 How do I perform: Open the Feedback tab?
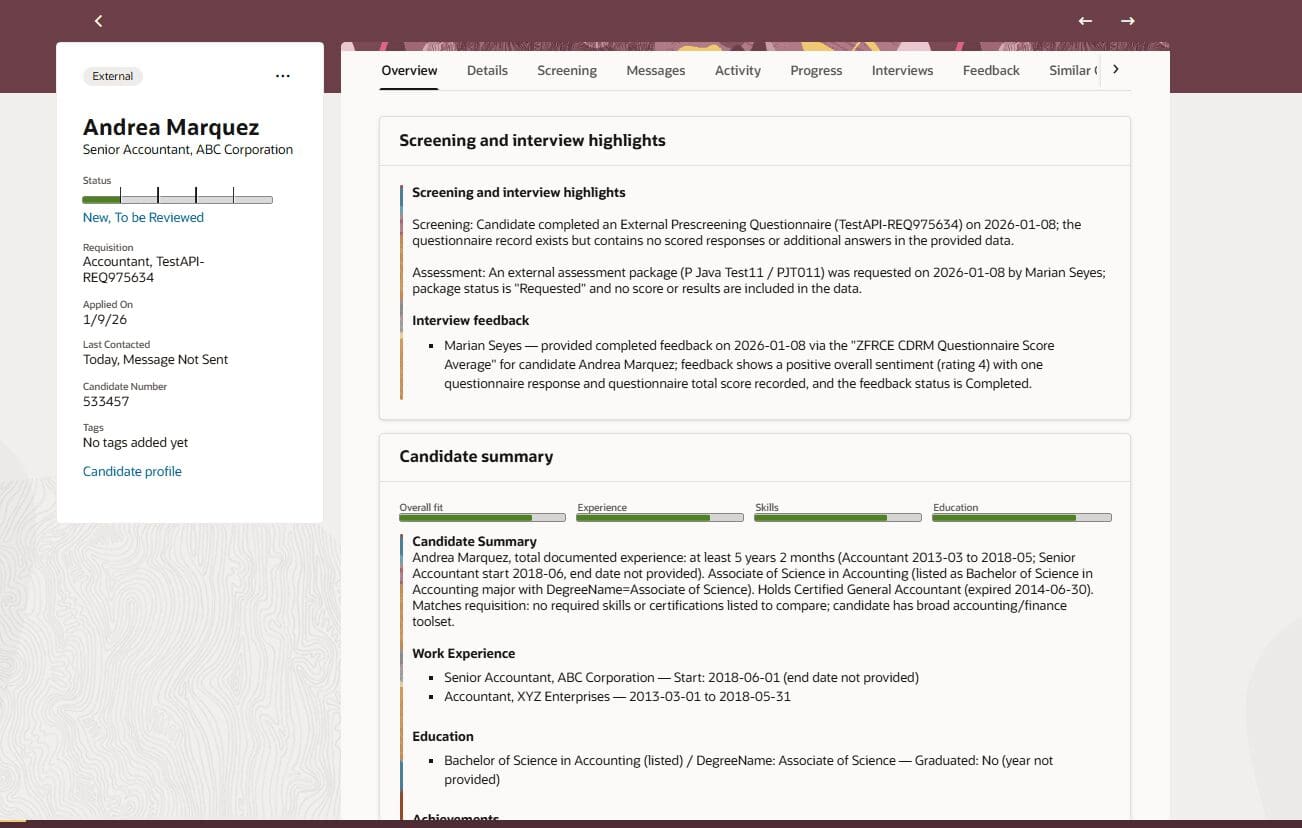(991, 71)
